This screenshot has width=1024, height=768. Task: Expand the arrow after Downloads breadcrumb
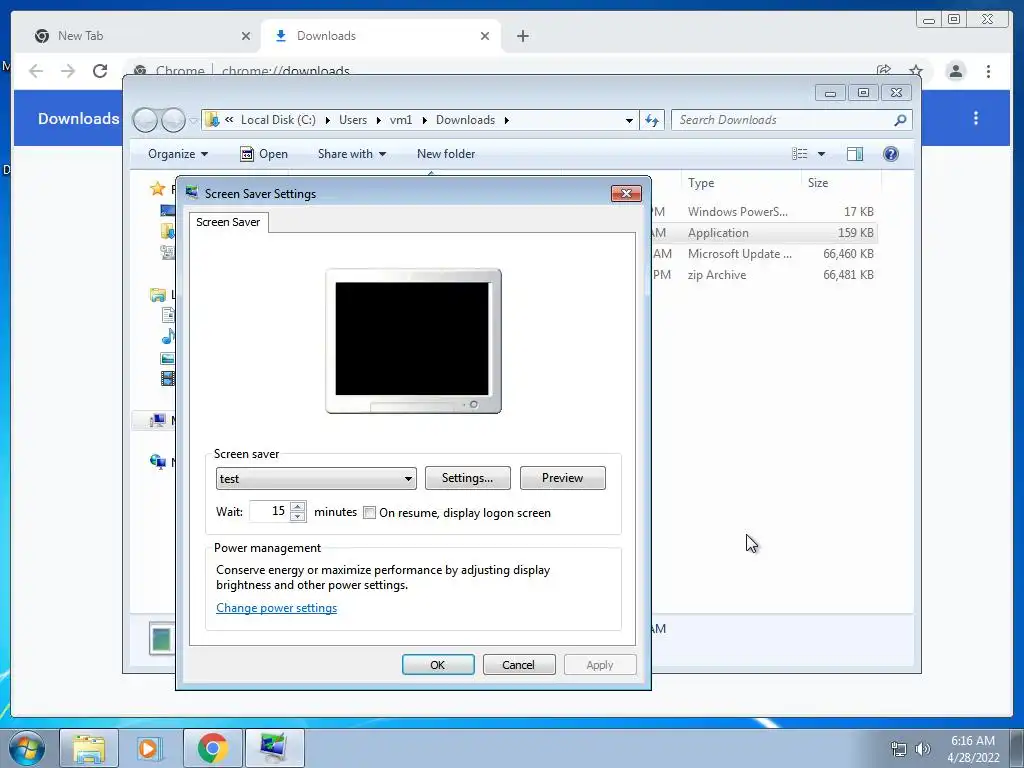[x=507, y=120]
